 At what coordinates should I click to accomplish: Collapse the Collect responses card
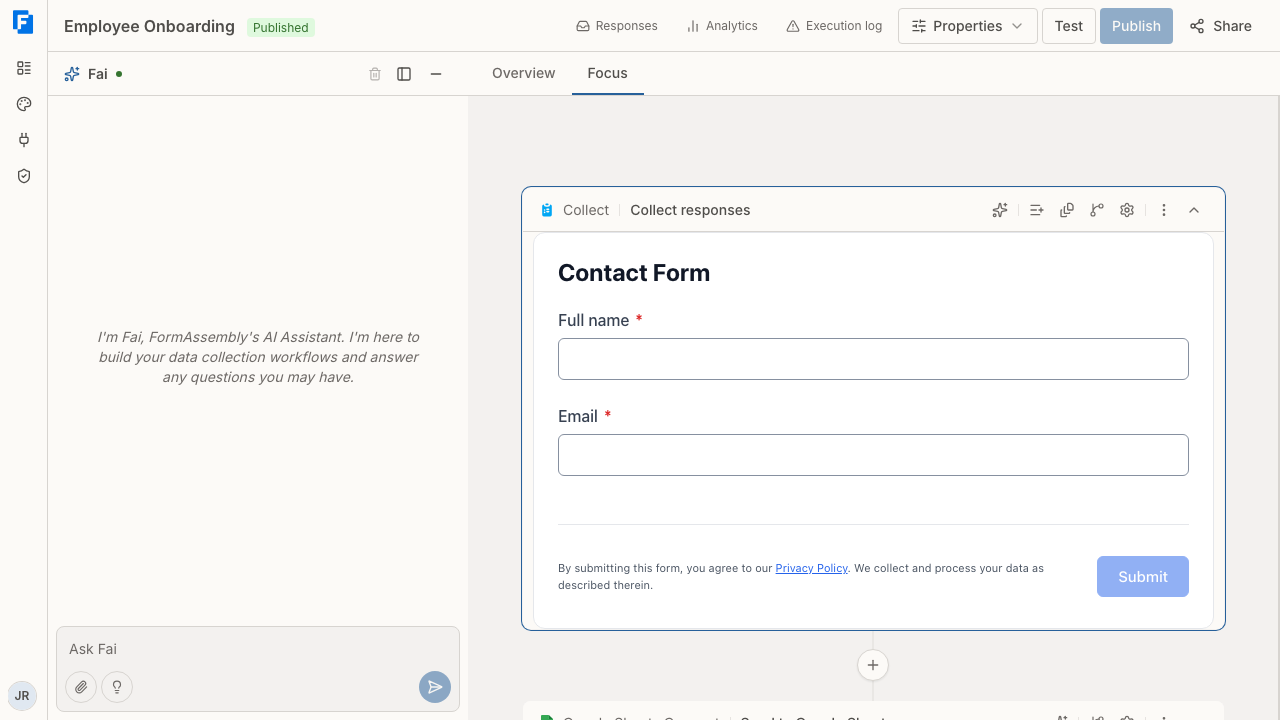(1194, 210)
